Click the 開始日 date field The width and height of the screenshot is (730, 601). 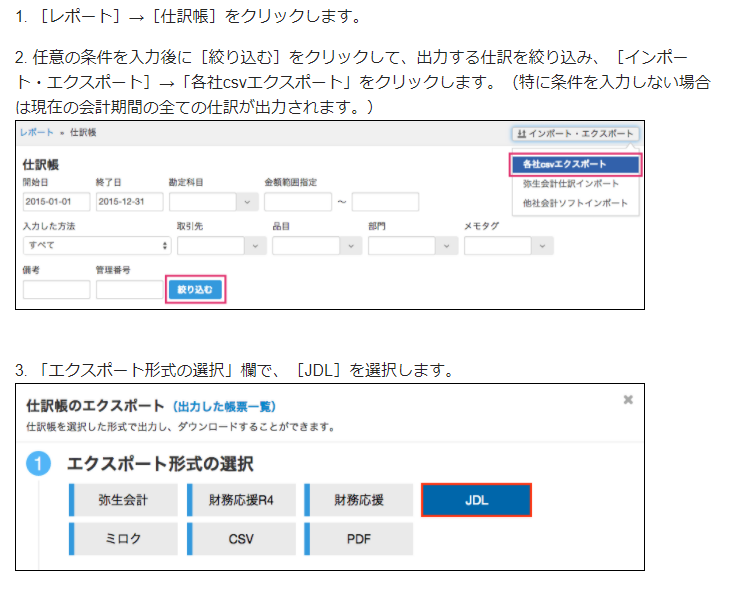[56, 201]
